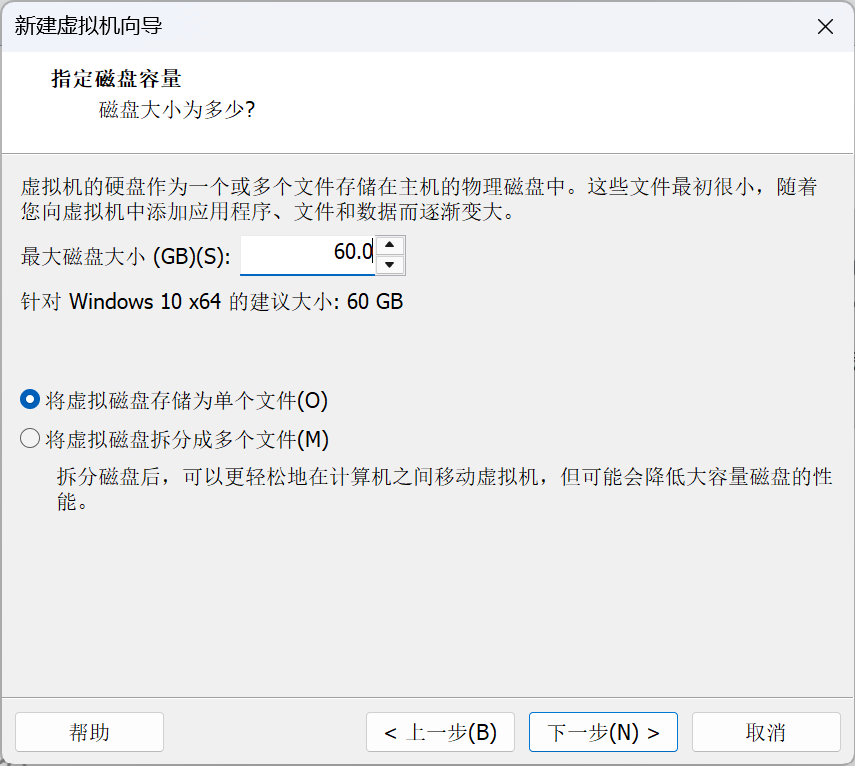The width and height of the screenshot is (855, 766).
Task: Click the up arrow of disk size spinner
Action: pyautogui.click(x=389, y=245)
